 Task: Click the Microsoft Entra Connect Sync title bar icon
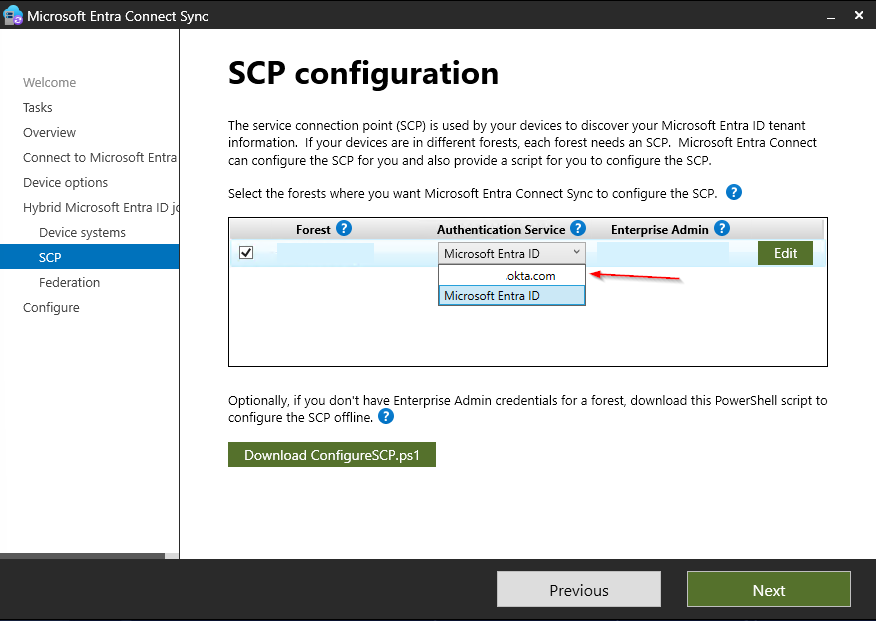pos(14,15)
